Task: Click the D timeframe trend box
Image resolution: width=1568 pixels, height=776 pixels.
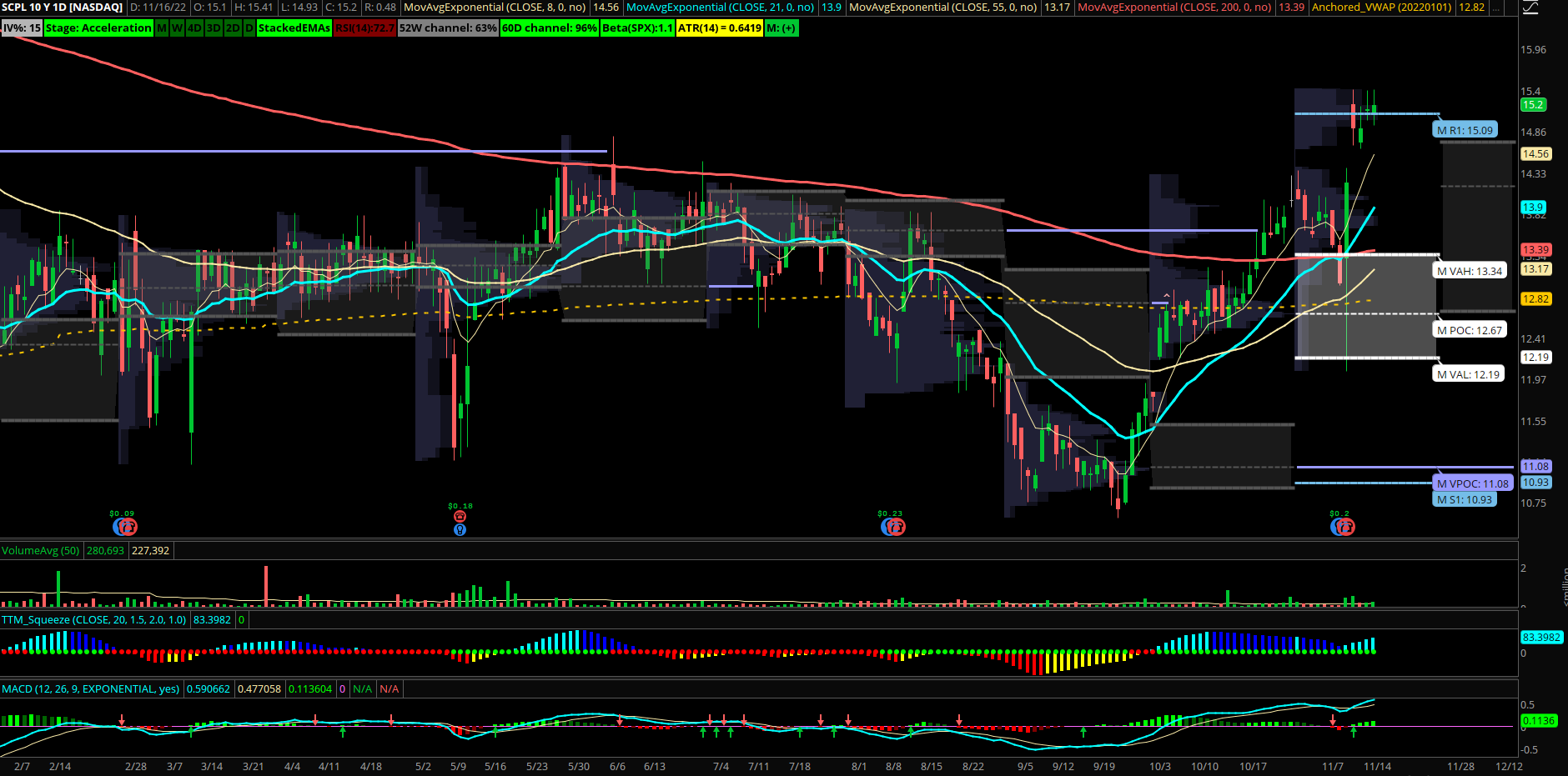Action: pos(249,28)
